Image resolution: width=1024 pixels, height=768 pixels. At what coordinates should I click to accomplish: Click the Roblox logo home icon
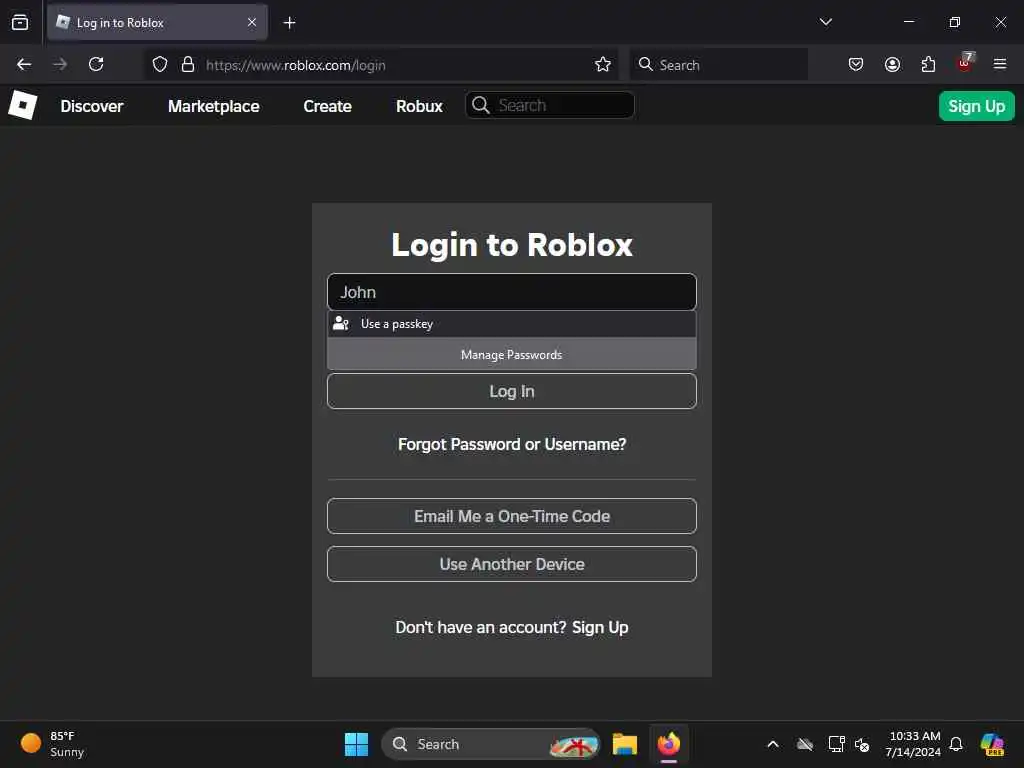pos(22,105)
